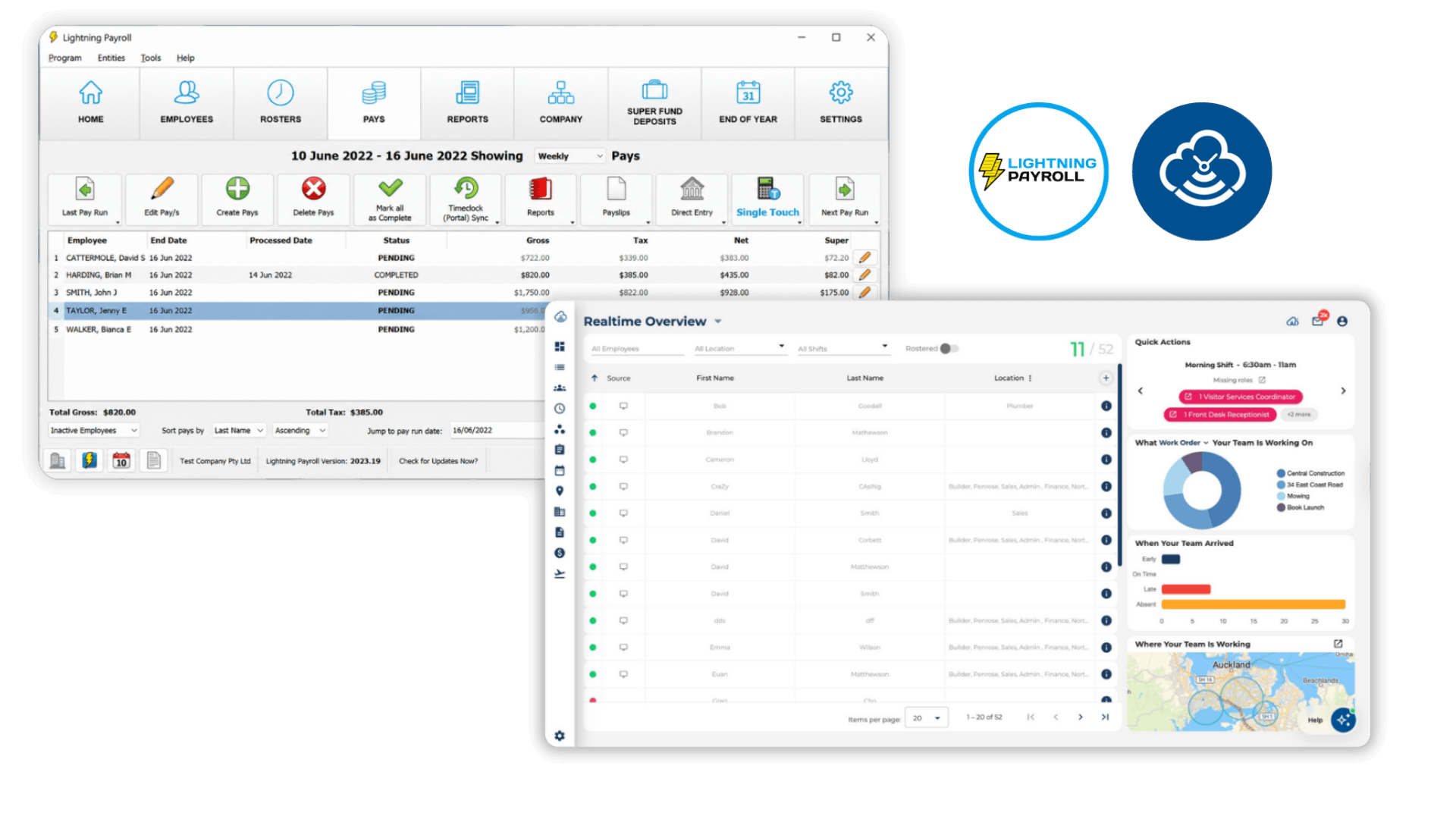
Task: Open the Entities menu
Action: click(x=111, y=58)
